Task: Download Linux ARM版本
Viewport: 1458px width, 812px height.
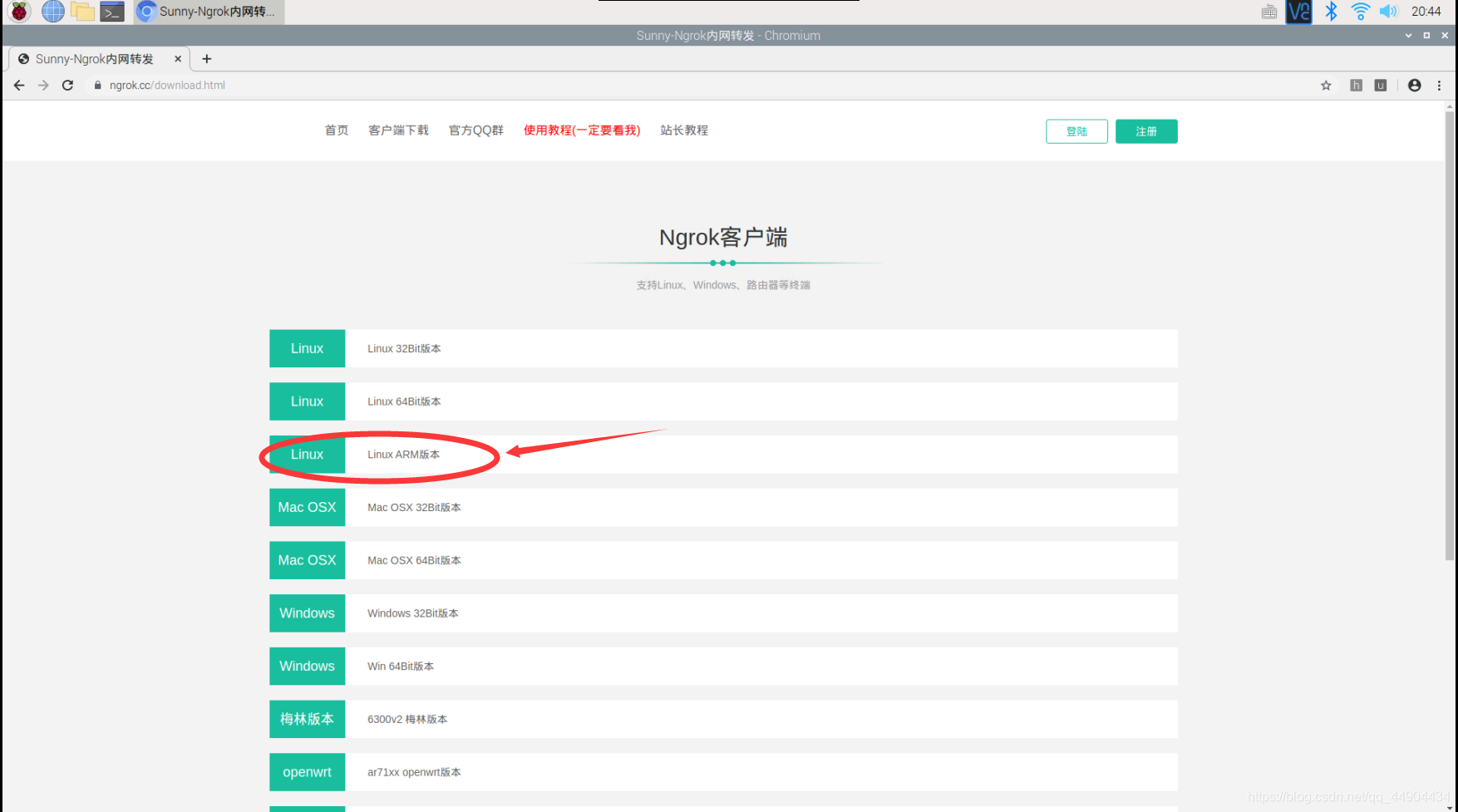Action: tap(403, 455)
